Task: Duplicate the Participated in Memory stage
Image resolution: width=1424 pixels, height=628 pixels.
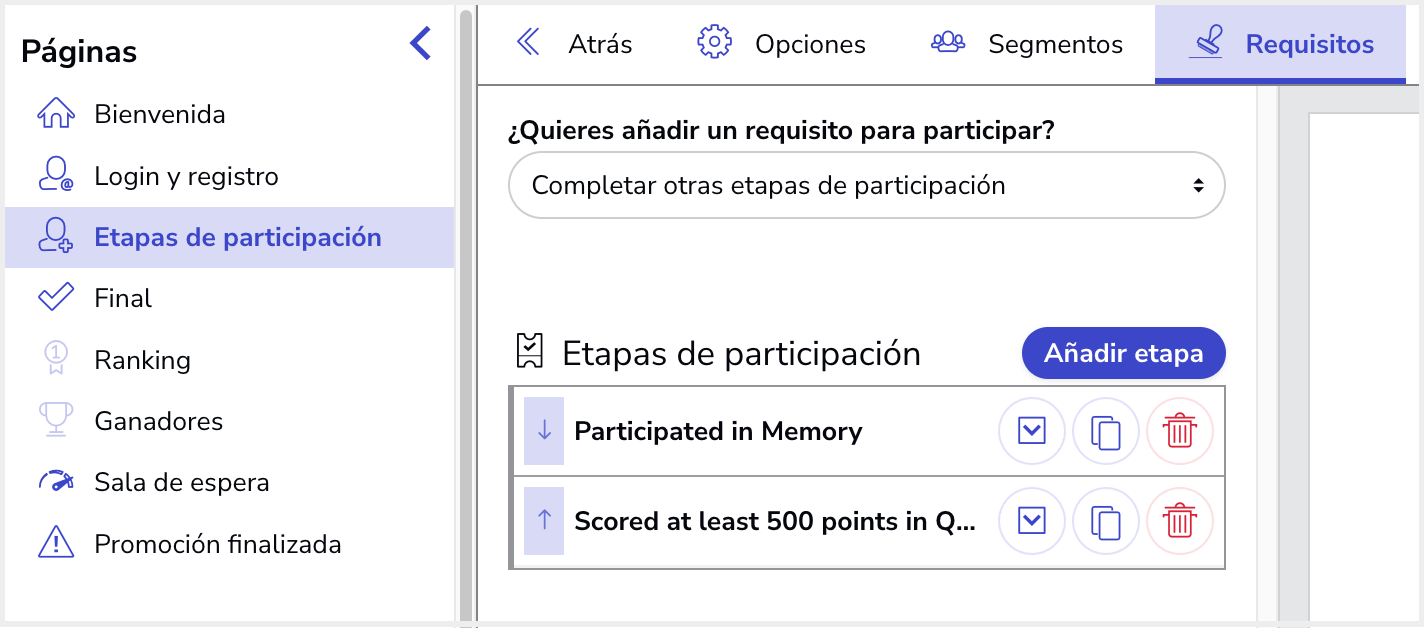Action: pos(1106,432)
